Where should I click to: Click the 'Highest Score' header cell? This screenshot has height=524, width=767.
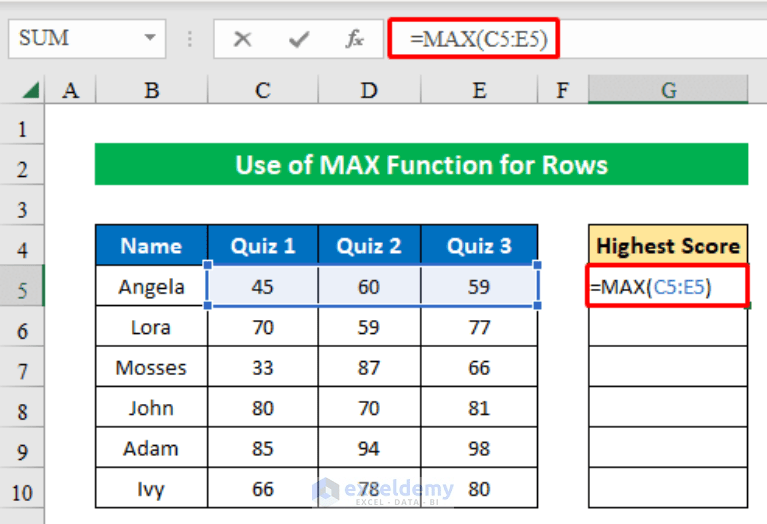[668, 246]
